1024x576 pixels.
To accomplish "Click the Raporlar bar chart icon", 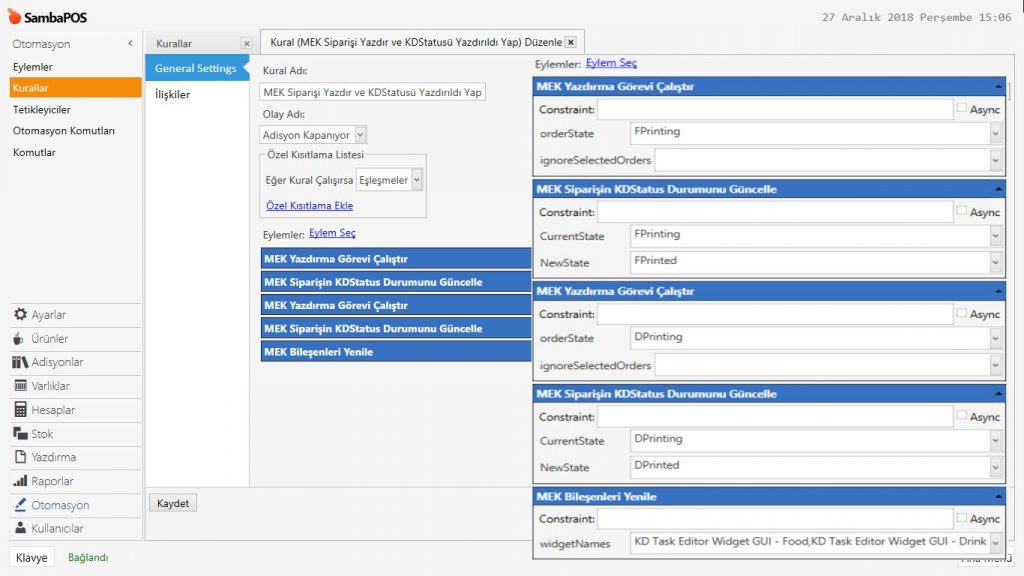I will (x=21, y=481).
